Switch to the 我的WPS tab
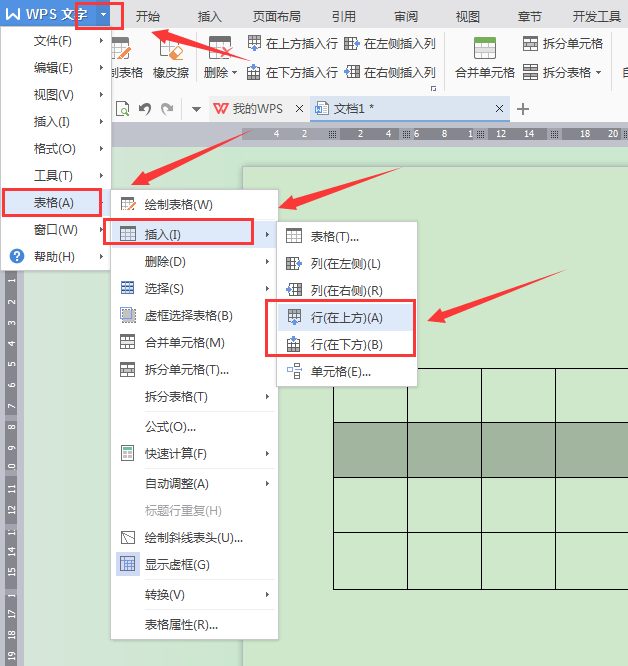 [x=248, y=109]
